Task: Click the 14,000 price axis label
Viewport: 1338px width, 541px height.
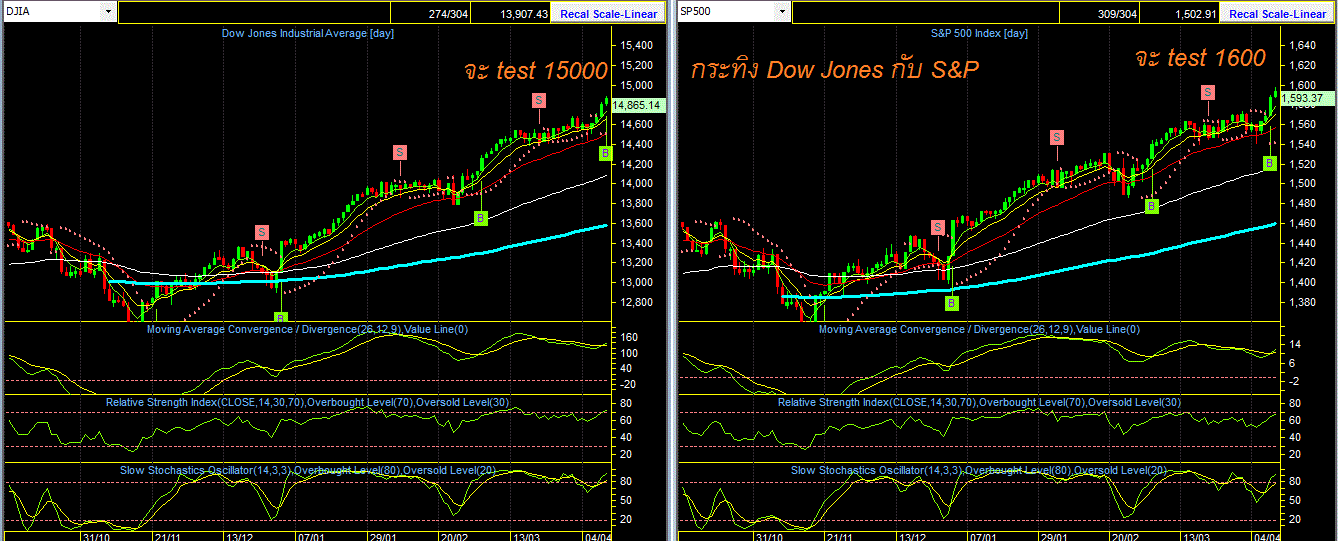Action: point(635,183)
